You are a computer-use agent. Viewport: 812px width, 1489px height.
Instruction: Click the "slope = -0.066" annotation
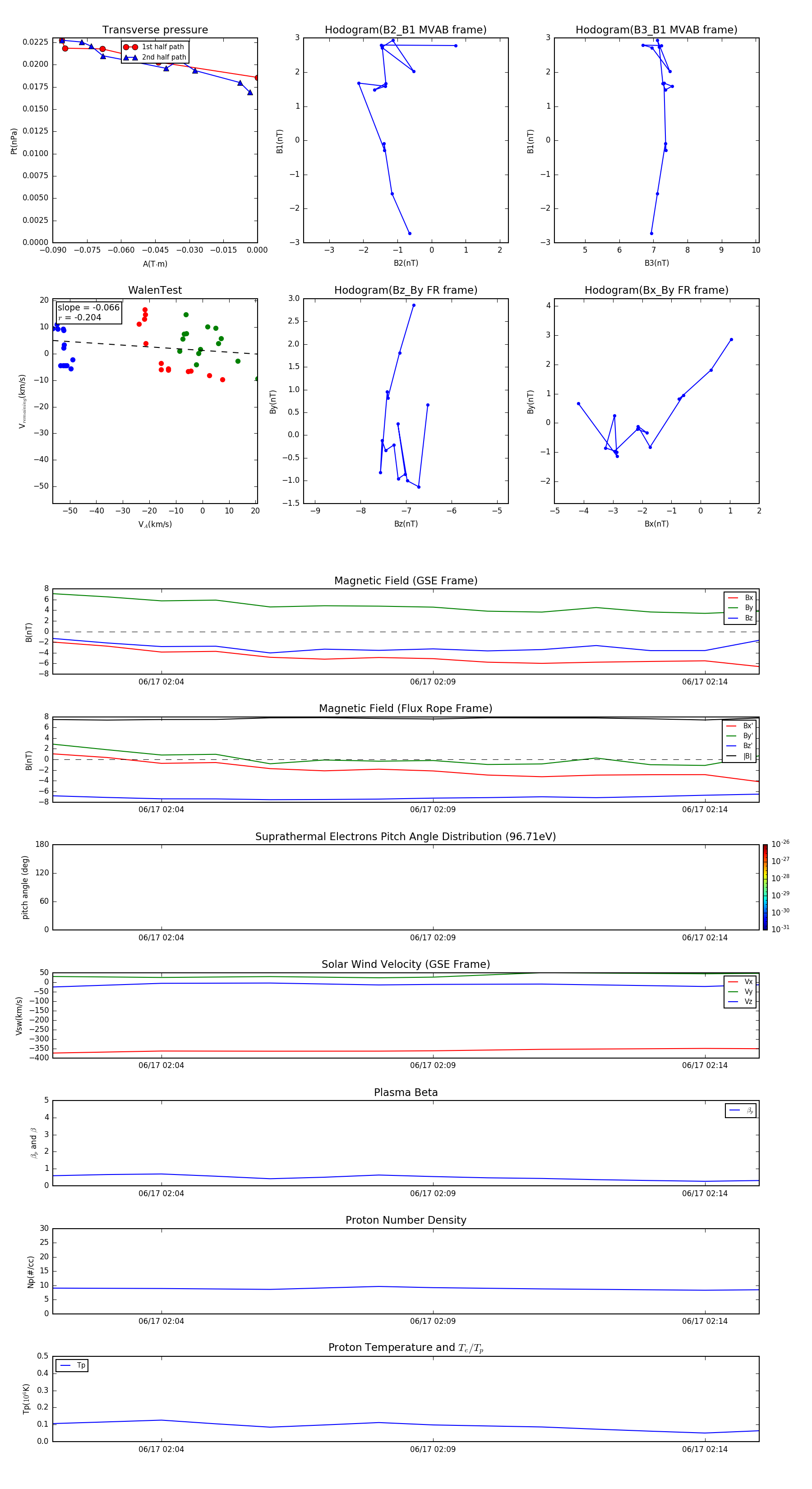pos(88,308)
